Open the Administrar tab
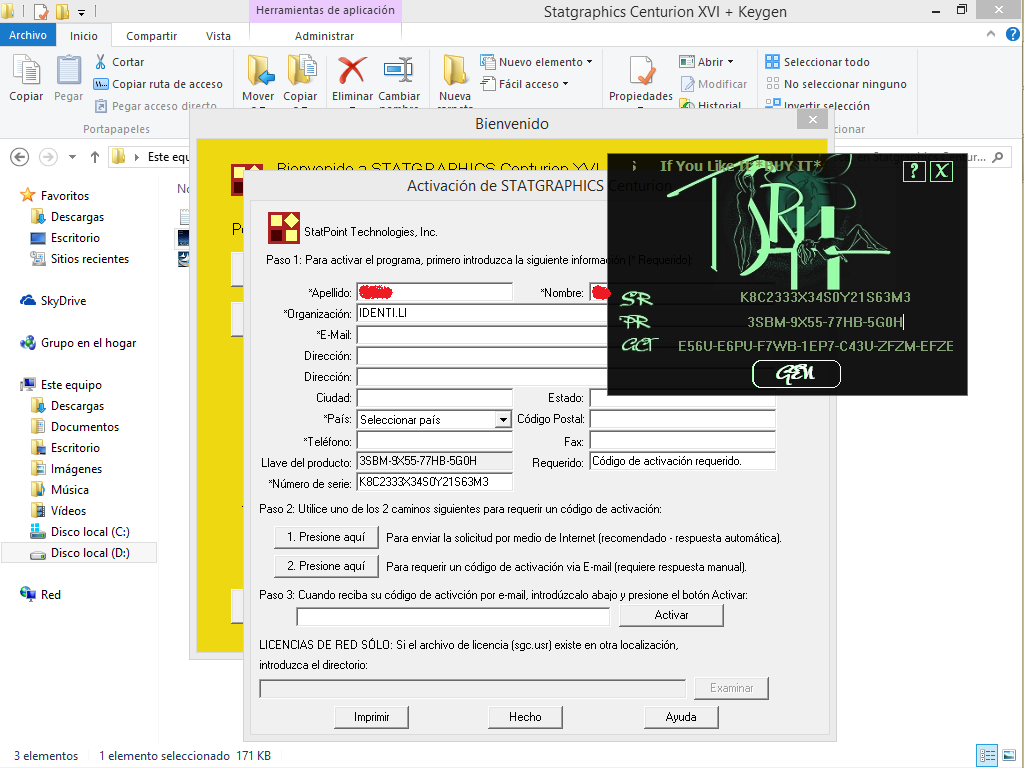 tap(325, 36)
